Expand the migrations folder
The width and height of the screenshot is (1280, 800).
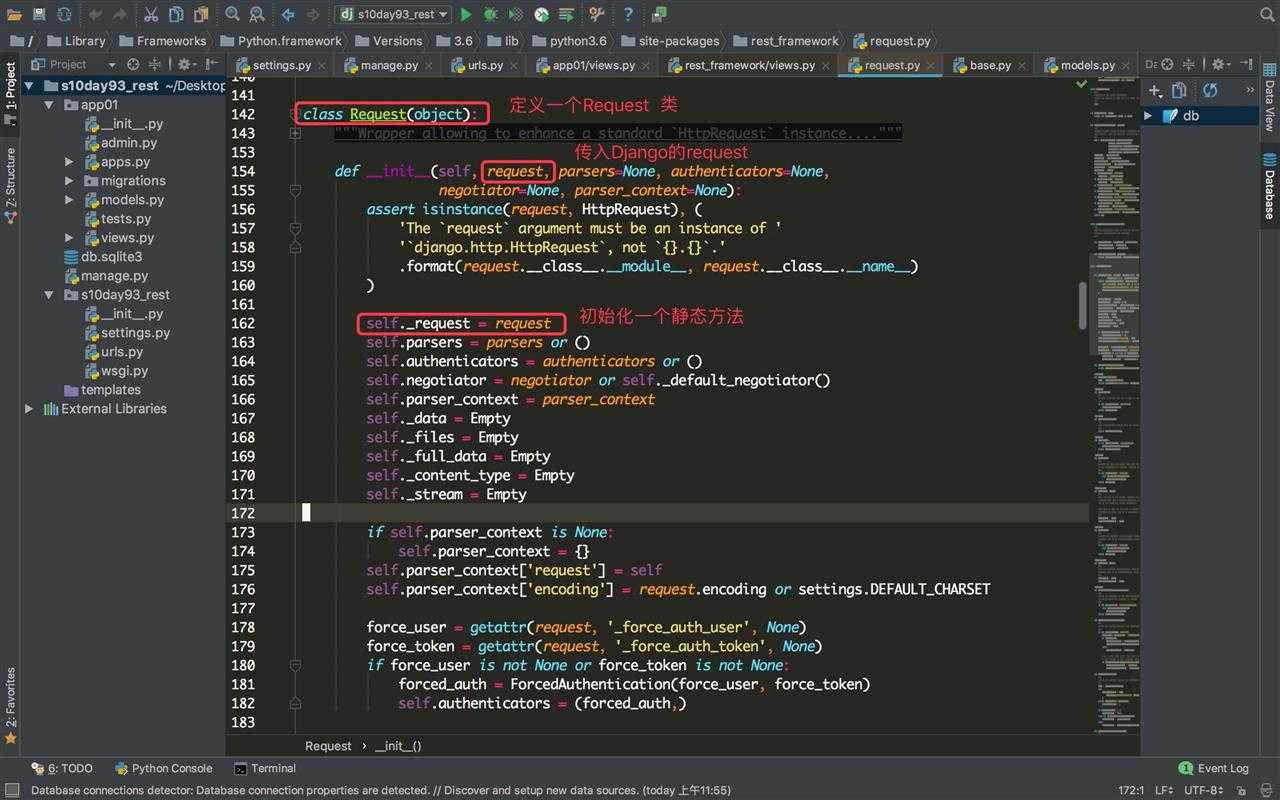[x=69, y=181]
